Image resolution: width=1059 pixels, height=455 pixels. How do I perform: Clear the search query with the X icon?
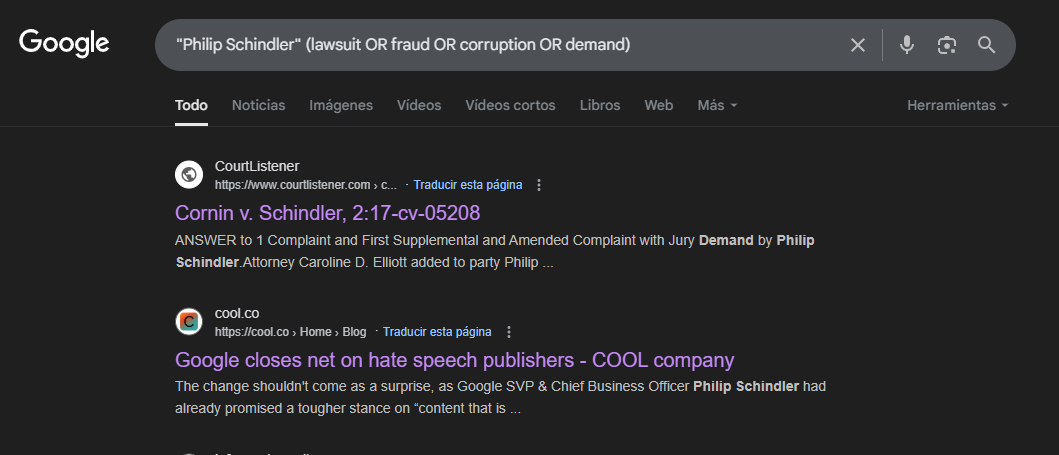(858, 45)
